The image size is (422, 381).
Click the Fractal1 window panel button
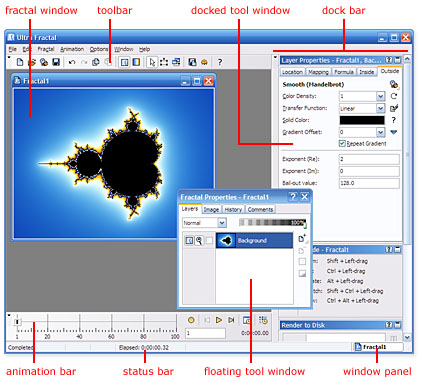(377, 347)
